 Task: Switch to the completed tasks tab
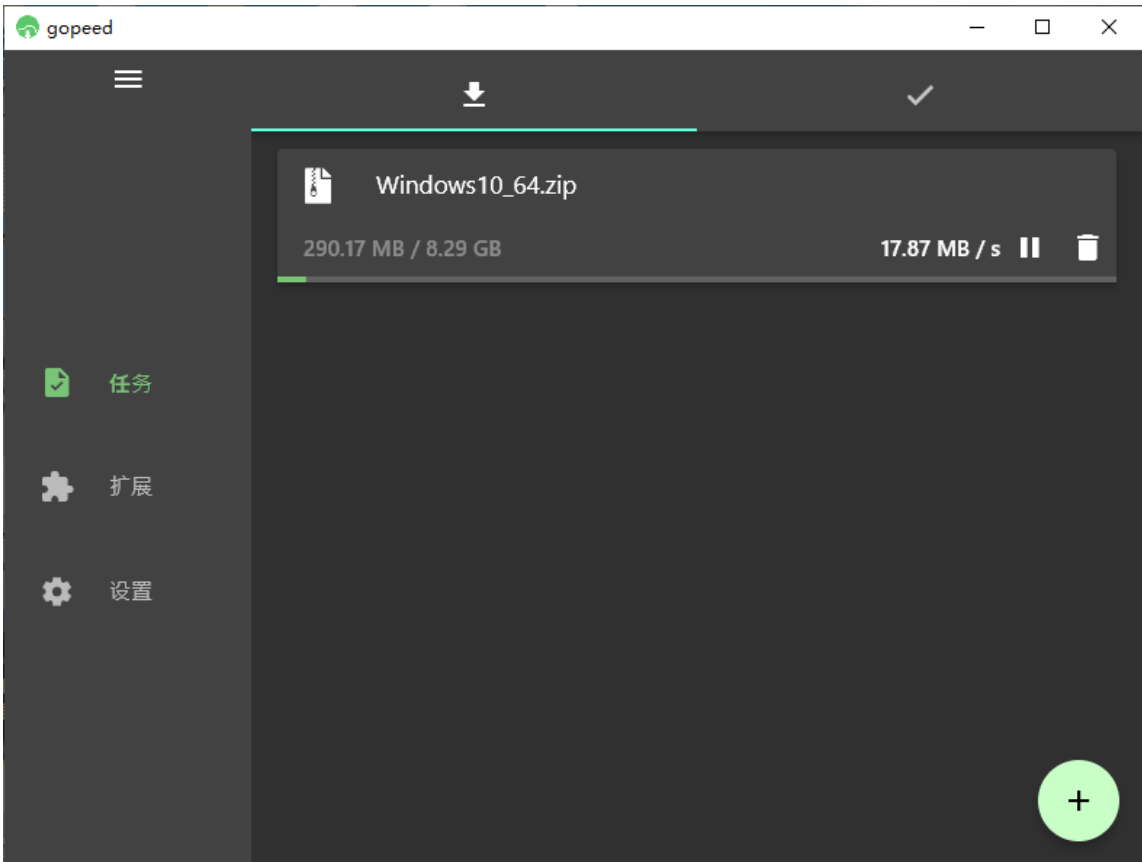(920, 95)
